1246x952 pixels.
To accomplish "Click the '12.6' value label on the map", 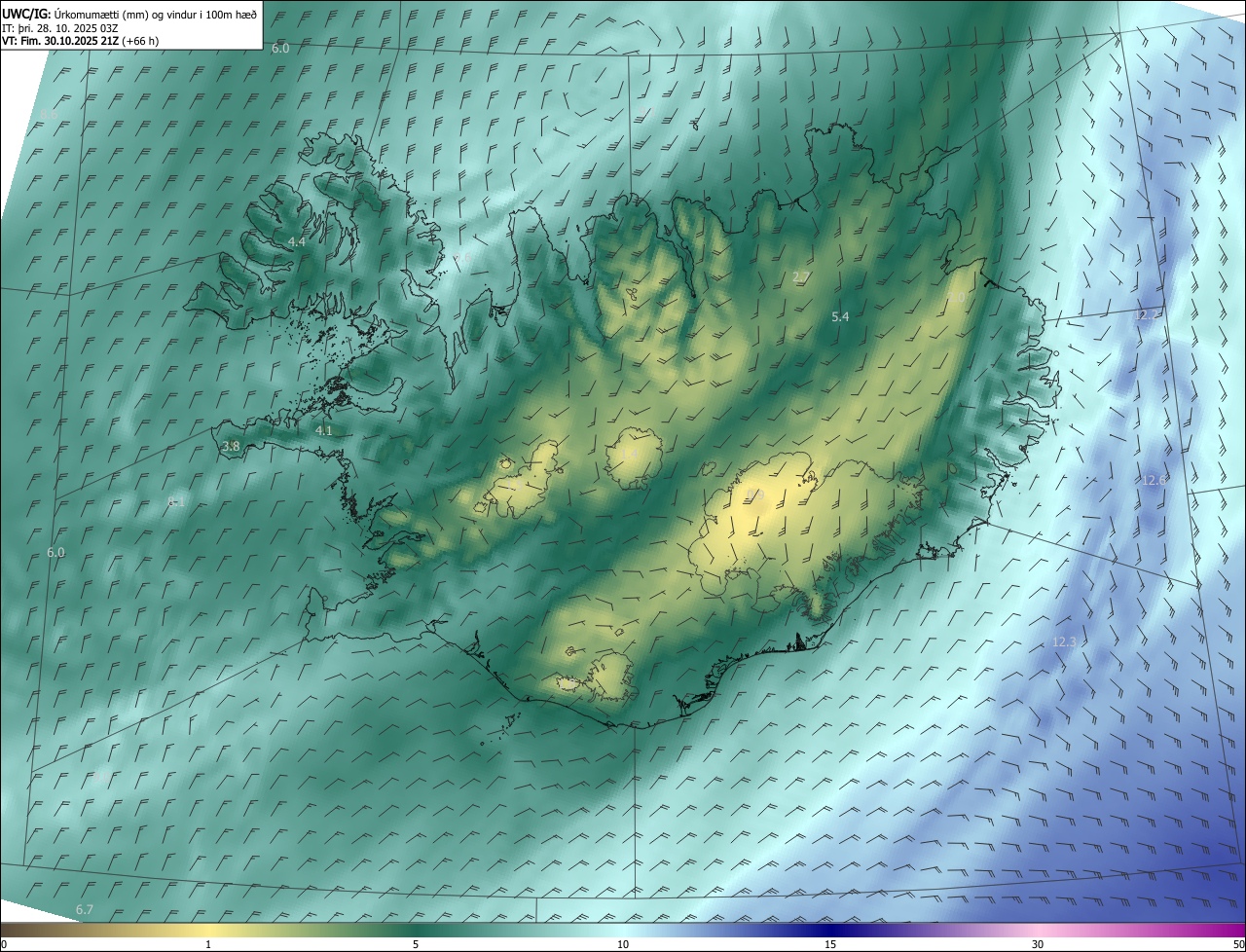I will (x=1154, y=480).
